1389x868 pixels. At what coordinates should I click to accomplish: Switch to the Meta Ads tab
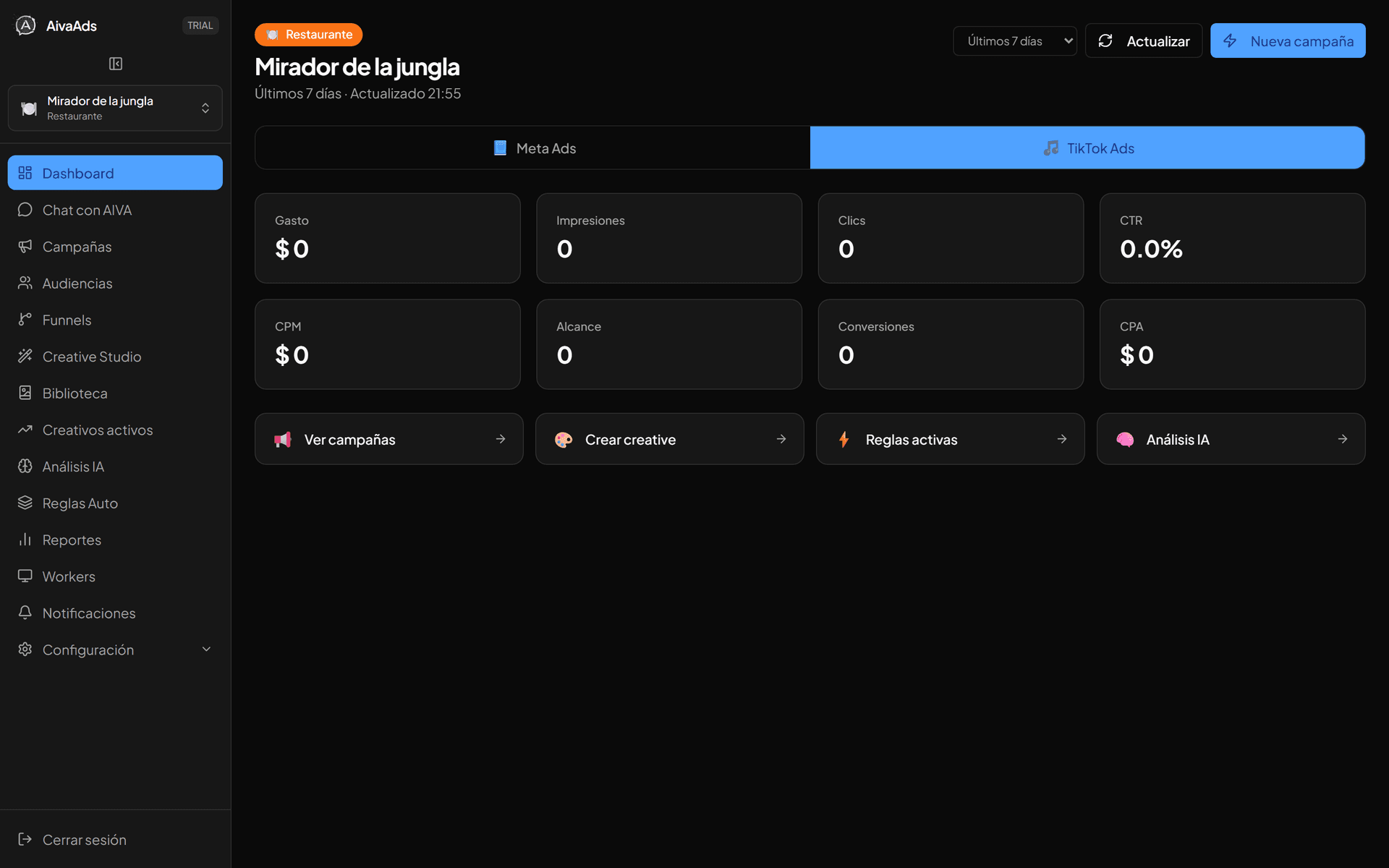pos(532,148)
